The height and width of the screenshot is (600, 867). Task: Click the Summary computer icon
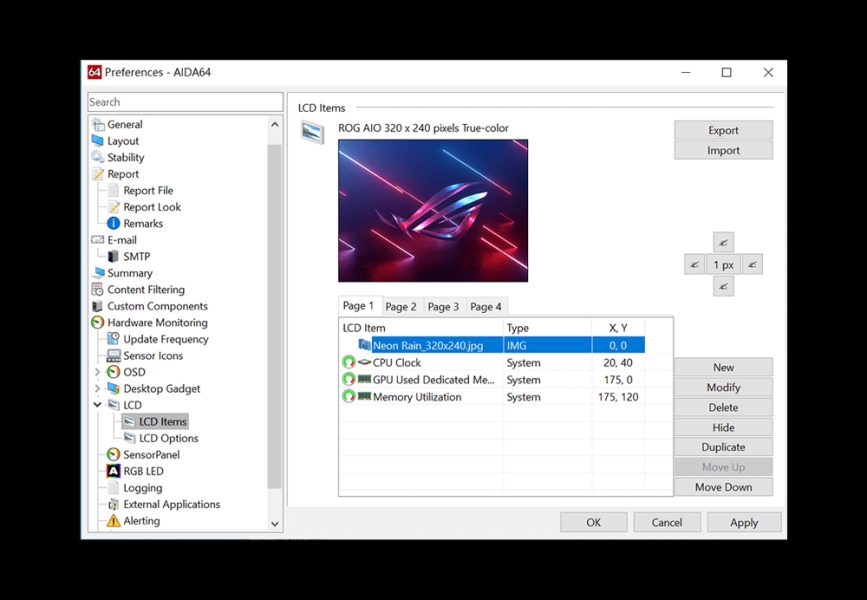[98, 273]
